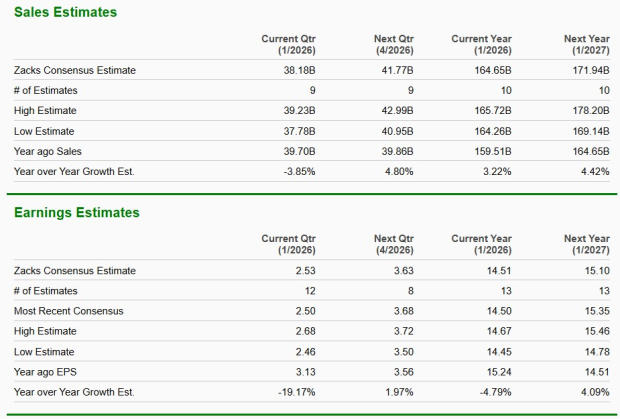Click the High Estimate label in Sales Estimates
Viewport: 620px width, 419px height.
[x=46, y=110]
